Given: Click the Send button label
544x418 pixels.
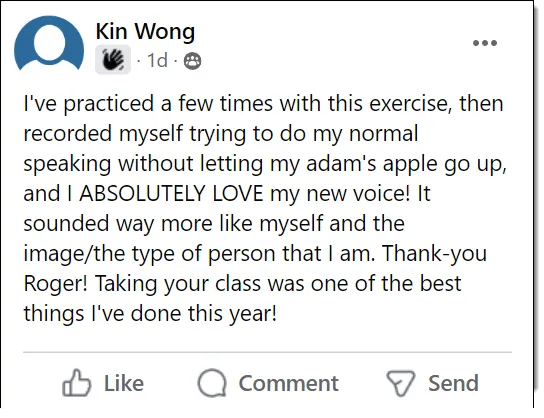Looking at the screenshot, I should point(453,383).
